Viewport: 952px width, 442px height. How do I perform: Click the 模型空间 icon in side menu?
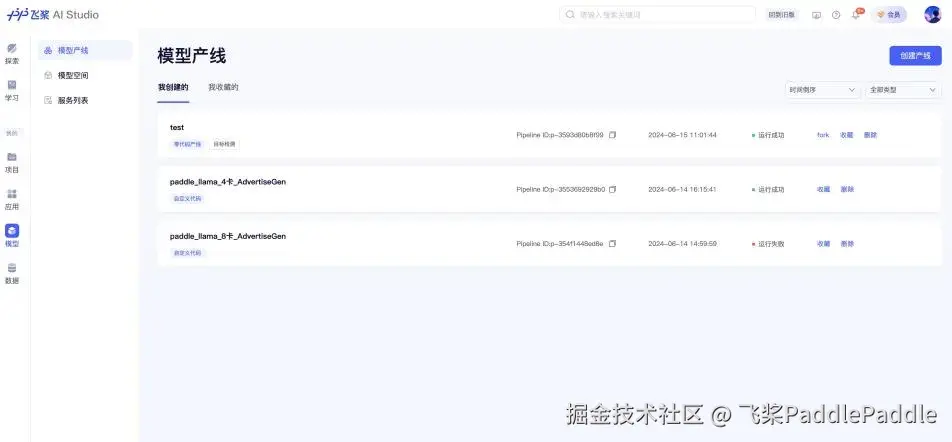[x=48, y=75]
